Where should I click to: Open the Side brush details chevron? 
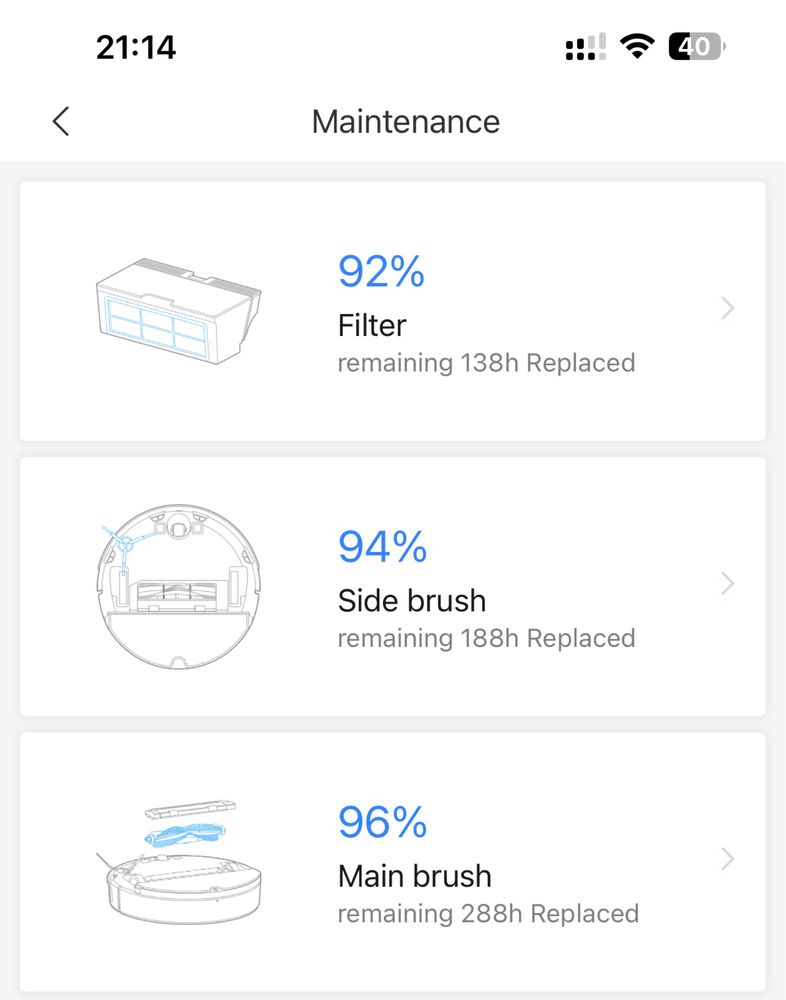[727, 584]
